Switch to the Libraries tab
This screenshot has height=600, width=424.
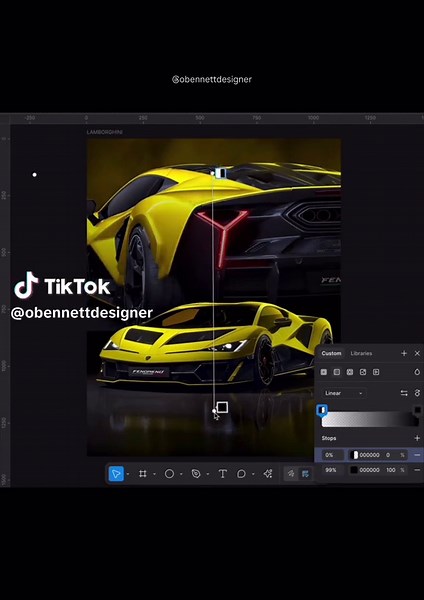coord(361,353)
